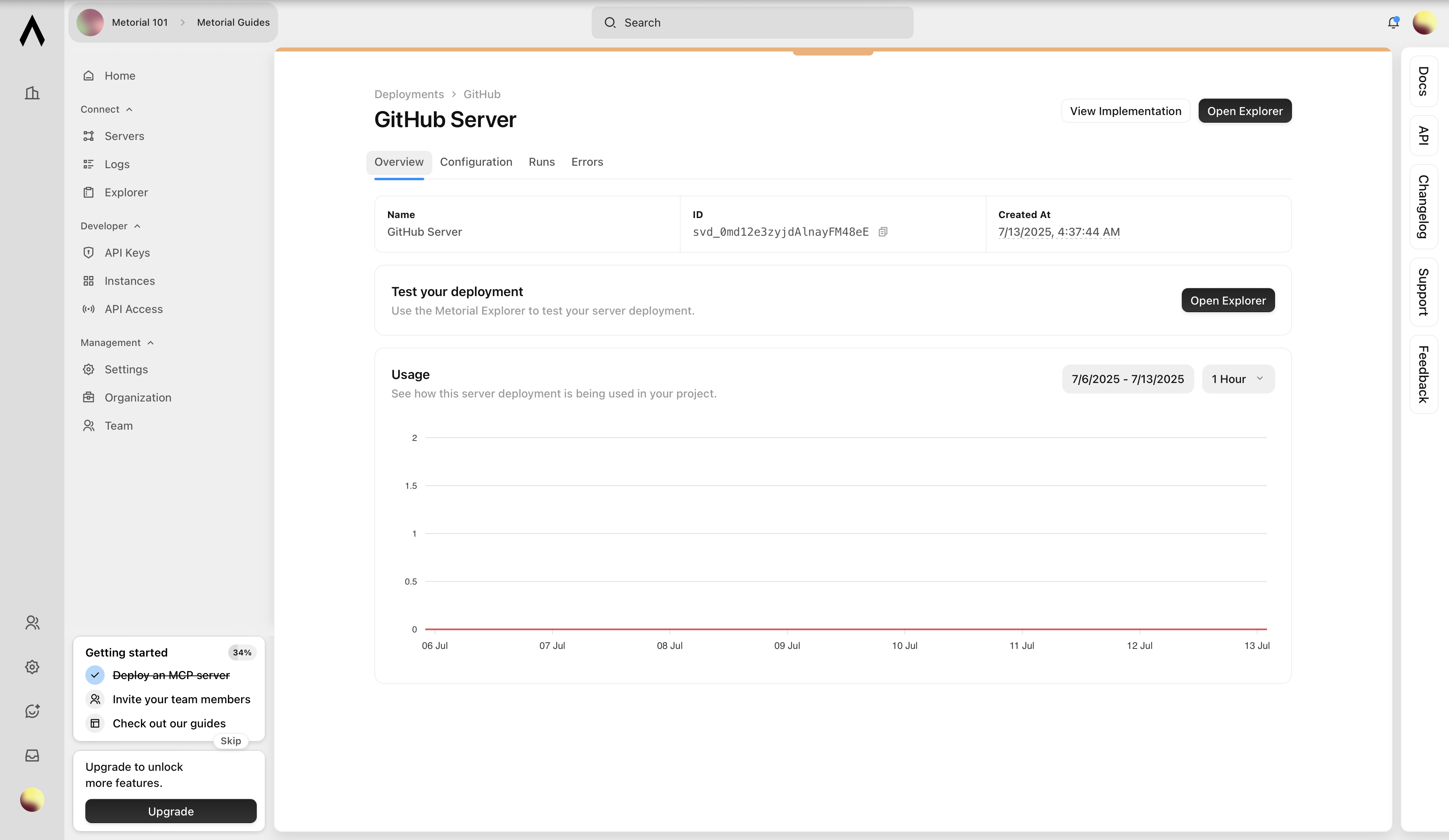Open notifications from the bell icon
1449x840 pixels.
pyautogui.click(x=1393, y=23)
